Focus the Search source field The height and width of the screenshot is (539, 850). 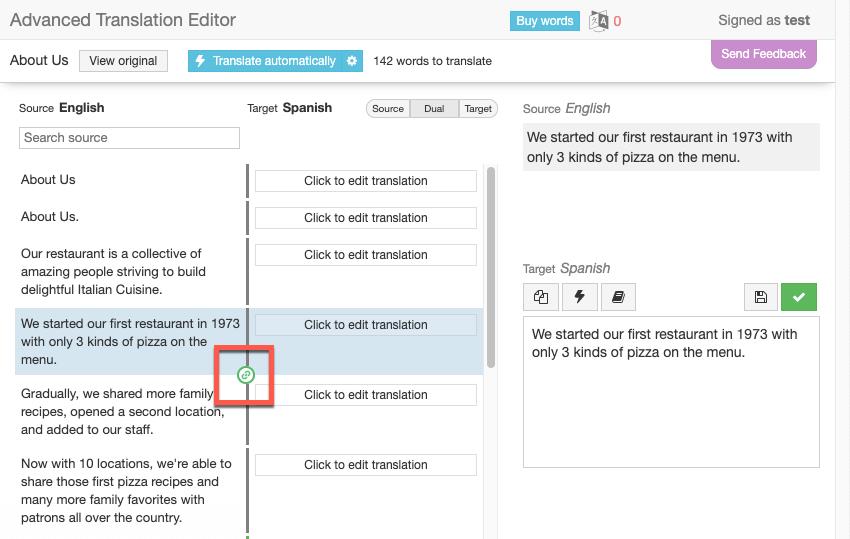tap(129, 138)
